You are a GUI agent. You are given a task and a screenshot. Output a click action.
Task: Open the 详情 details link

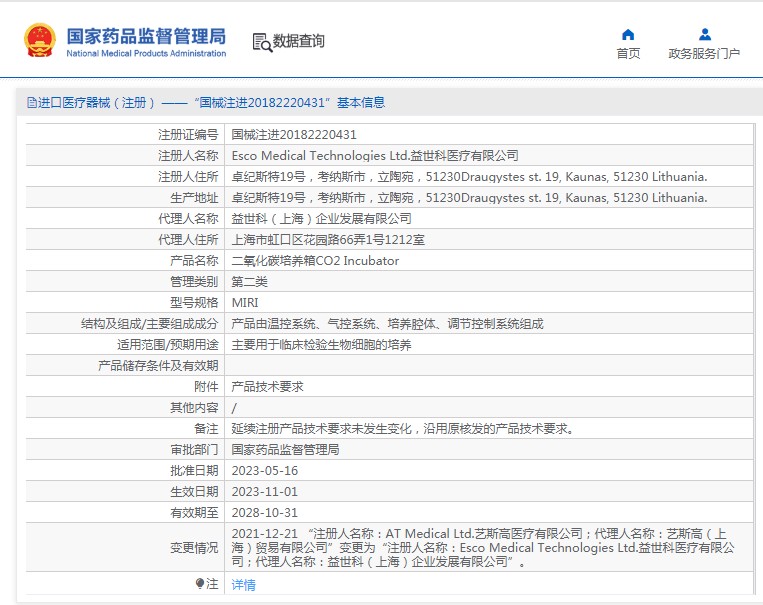(x=244, y=585)
